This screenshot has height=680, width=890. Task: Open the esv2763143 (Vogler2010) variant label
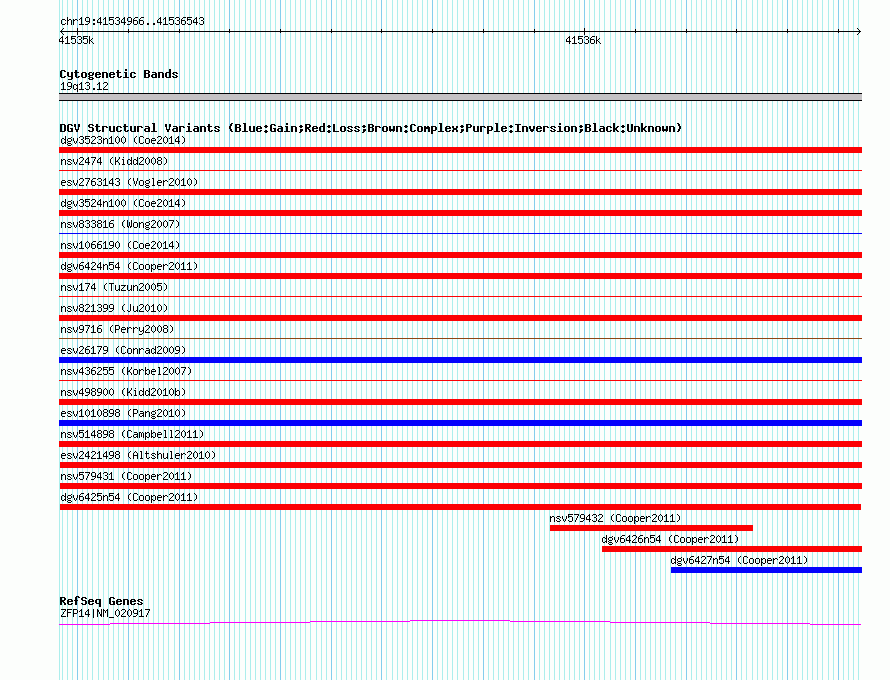pyautogui.click(x=129, y=182)
